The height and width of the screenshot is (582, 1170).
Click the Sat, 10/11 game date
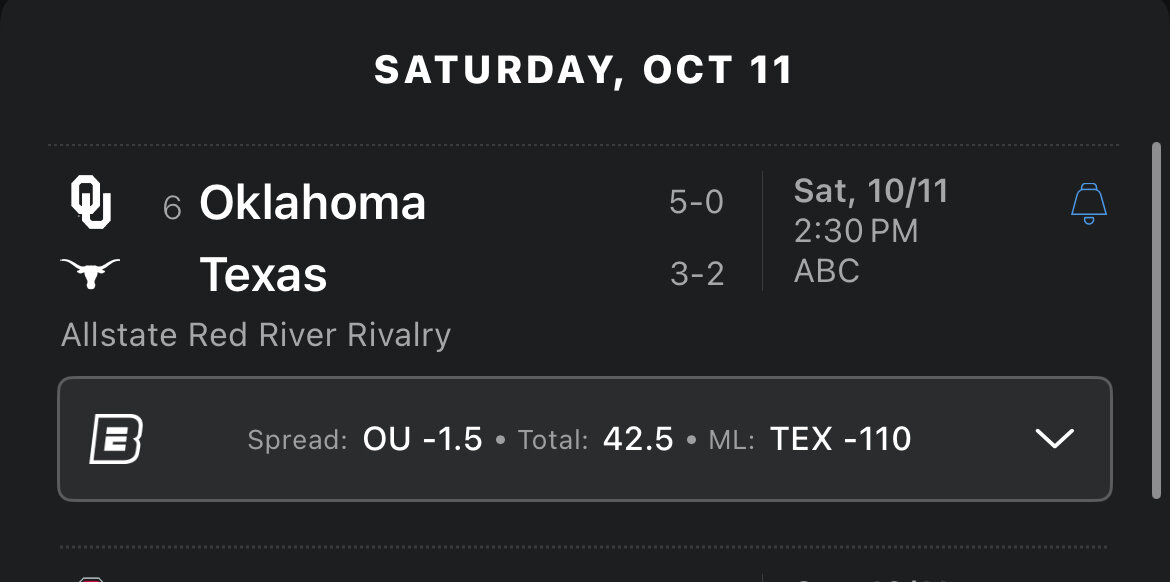tap(870, 191)
